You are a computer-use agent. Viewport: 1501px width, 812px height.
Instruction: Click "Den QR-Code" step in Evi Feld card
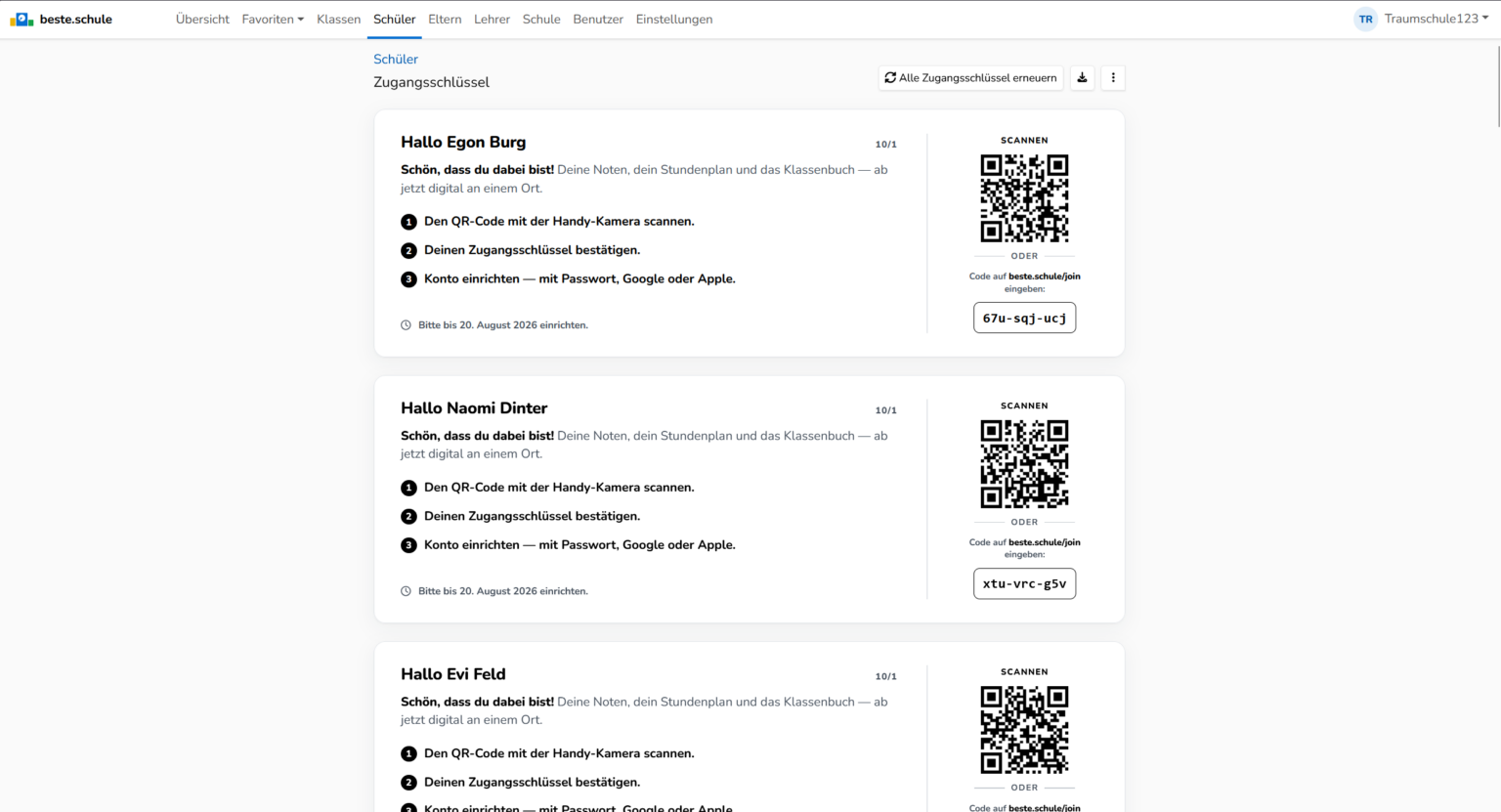pyautogui.click(x=559, y=753)
